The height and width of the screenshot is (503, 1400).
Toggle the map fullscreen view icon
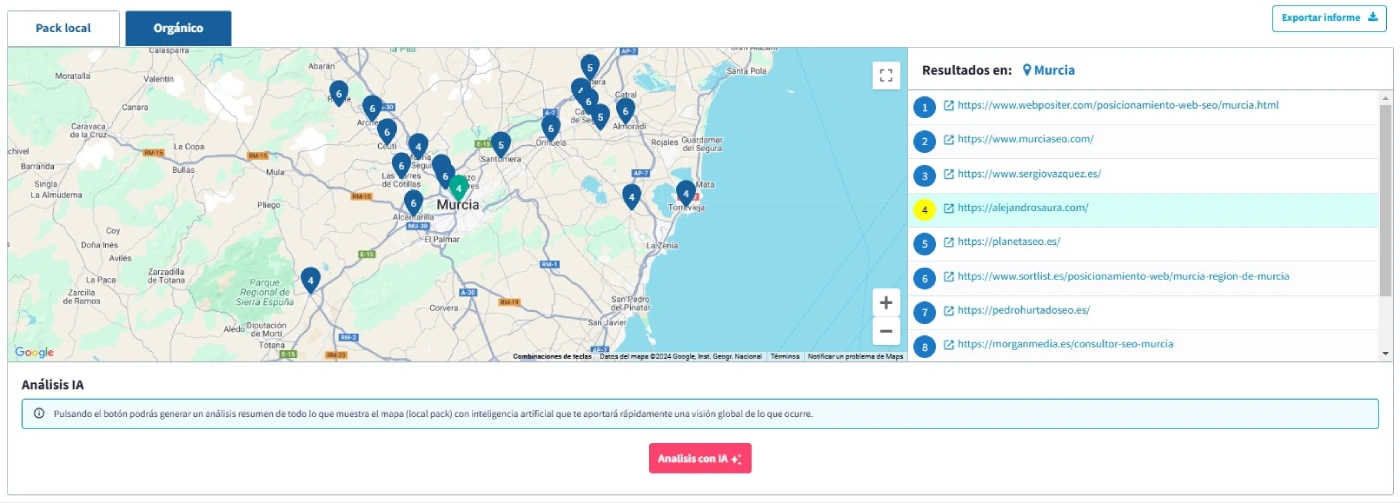[x=886, y=76]
